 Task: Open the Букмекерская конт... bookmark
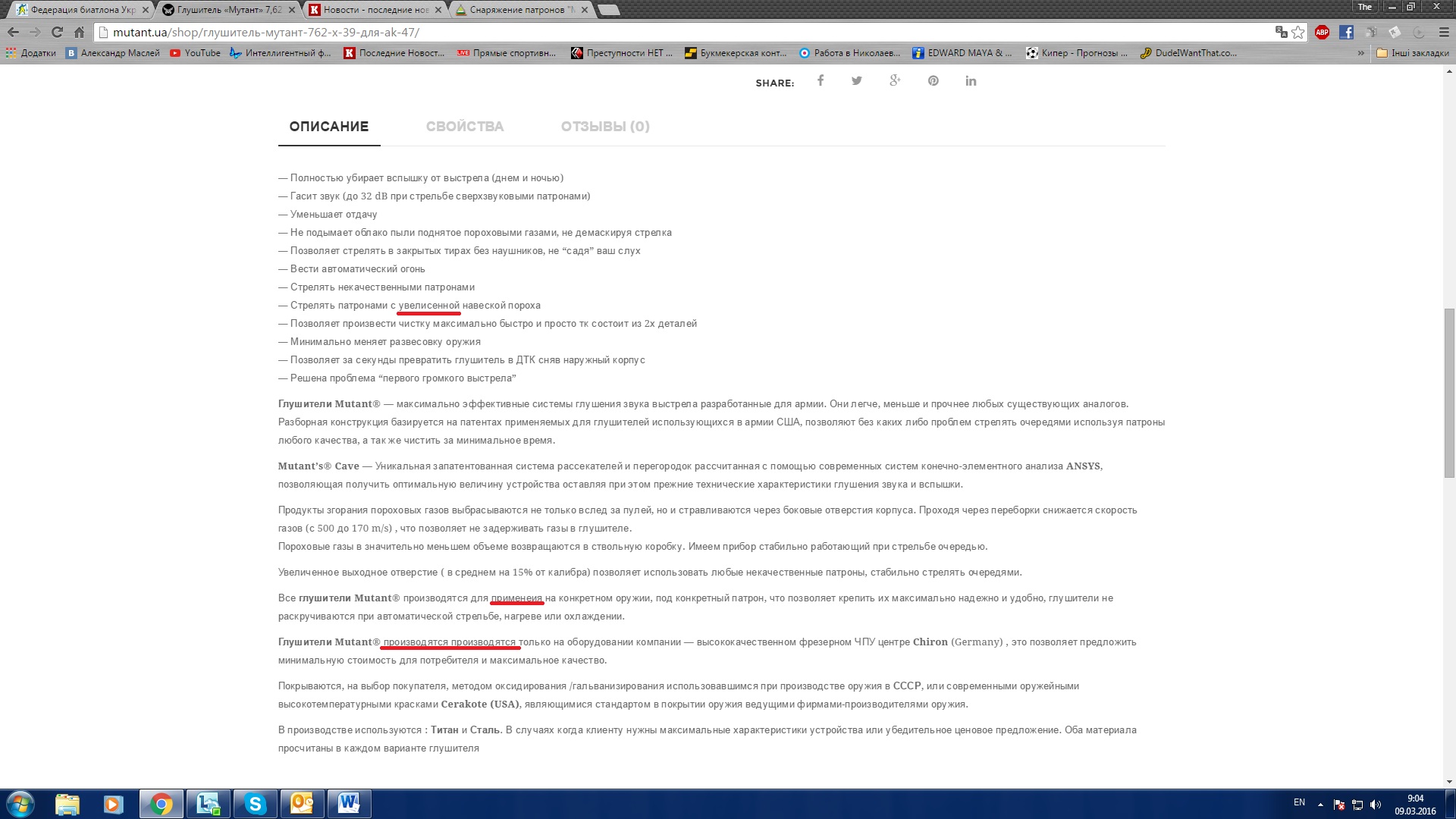point(736,53)
